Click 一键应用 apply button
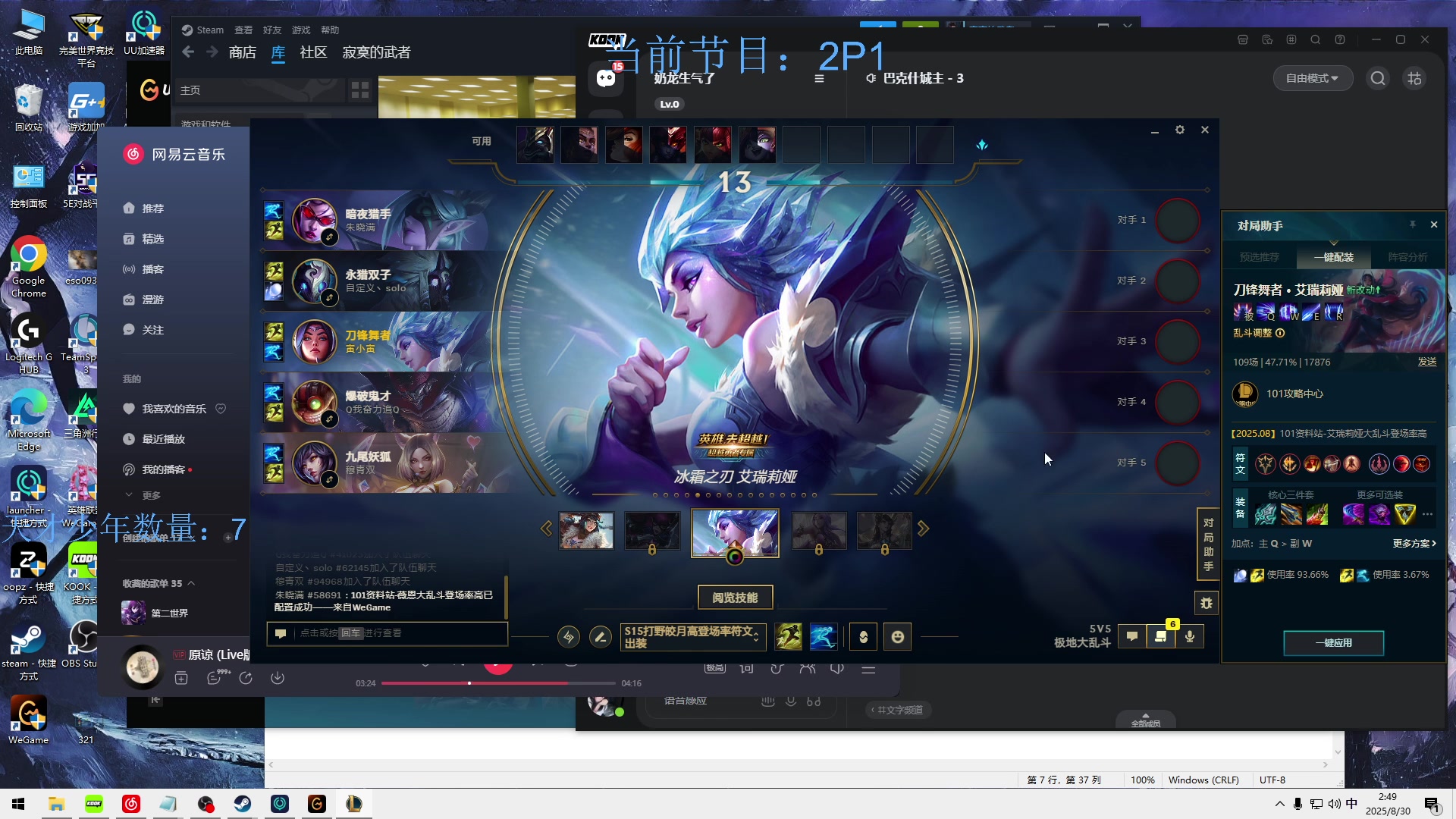The image size is (1456, 819). [x=1333, y=643]
